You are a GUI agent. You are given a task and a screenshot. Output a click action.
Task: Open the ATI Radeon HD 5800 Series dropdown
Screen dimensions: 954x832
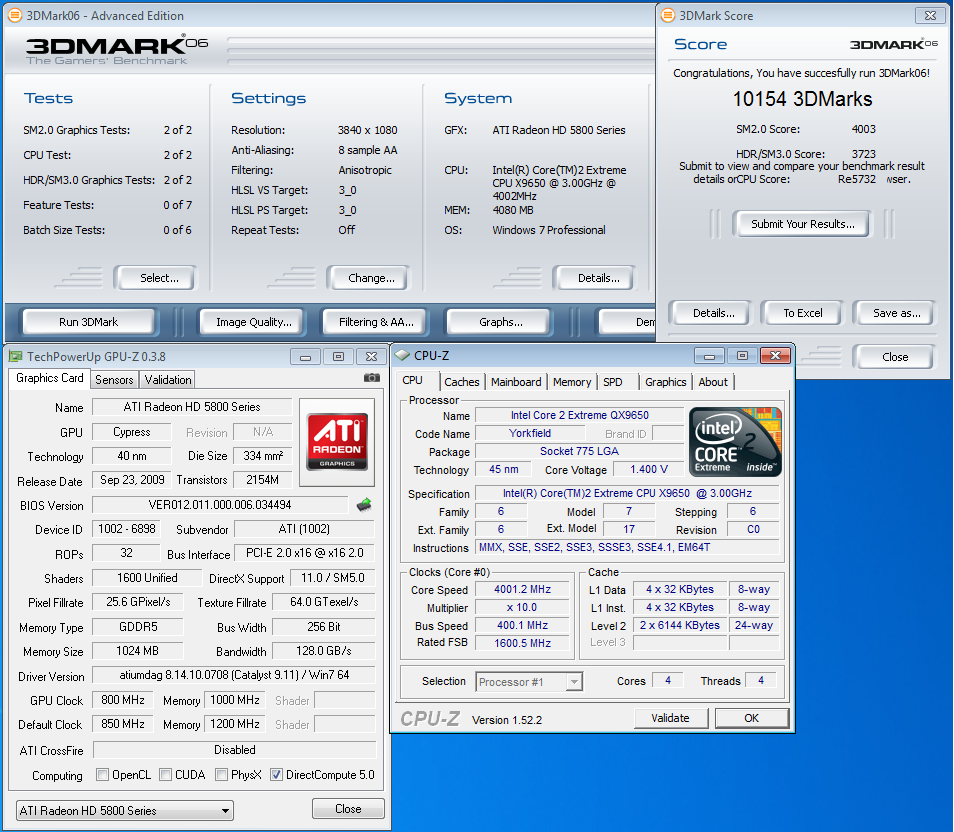[x=125, y=811]
